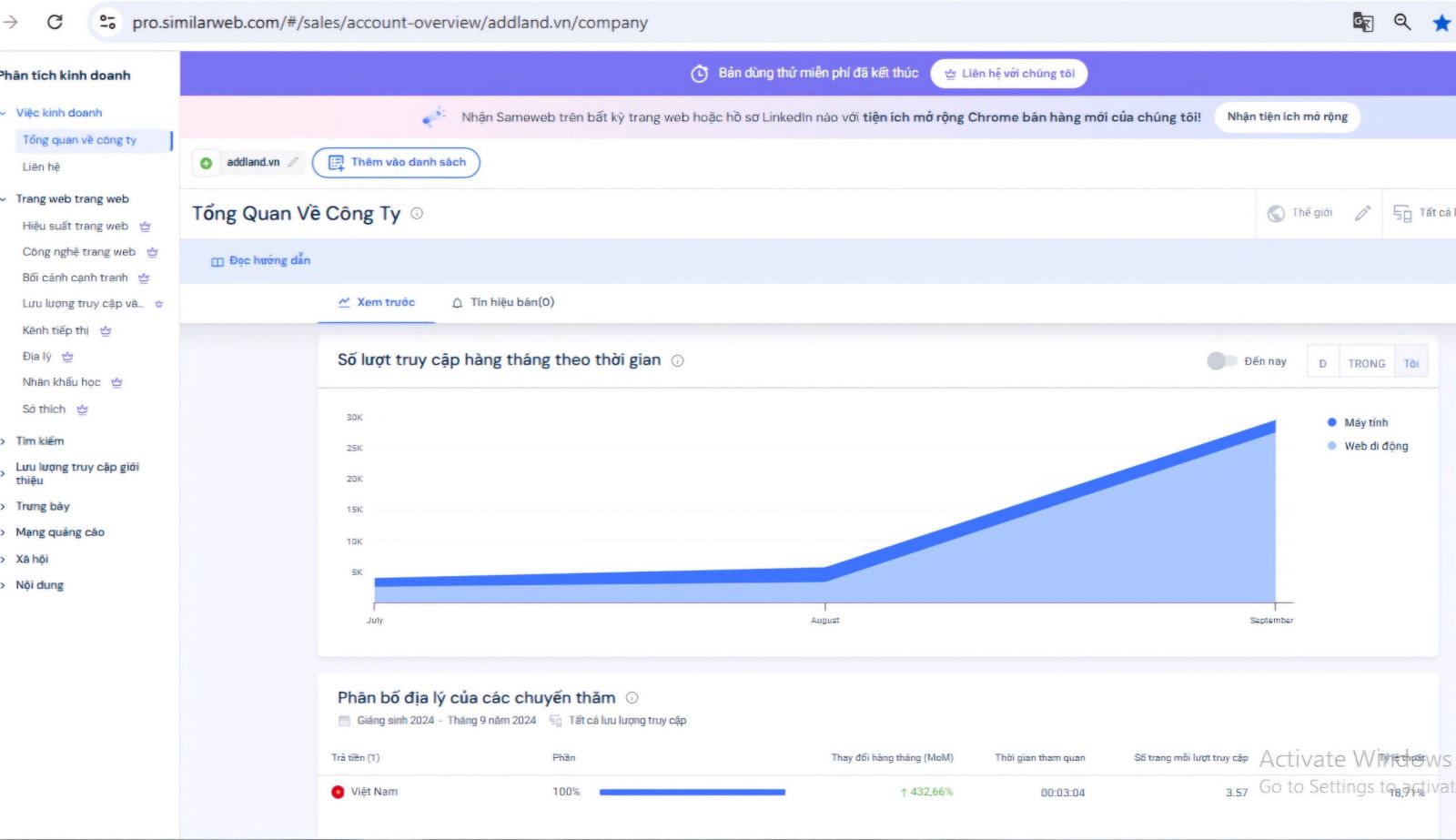1456x840 pixels.
Task: Click the browser reload icon
Action: pos(55,22)
